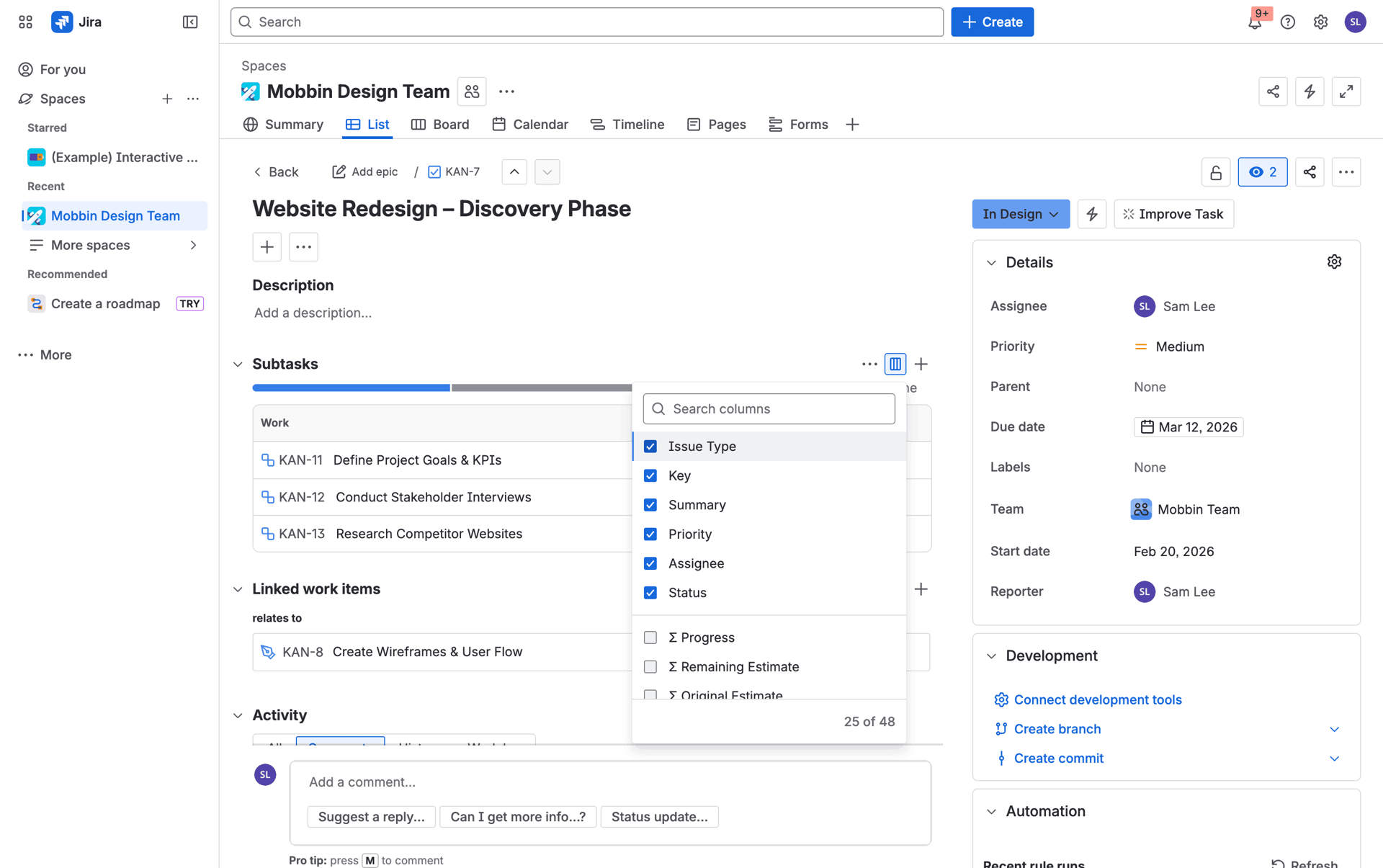Collapse the Linked work items section
The image size is (1383, 868).
pyautogui.click(x=238, y=589)
